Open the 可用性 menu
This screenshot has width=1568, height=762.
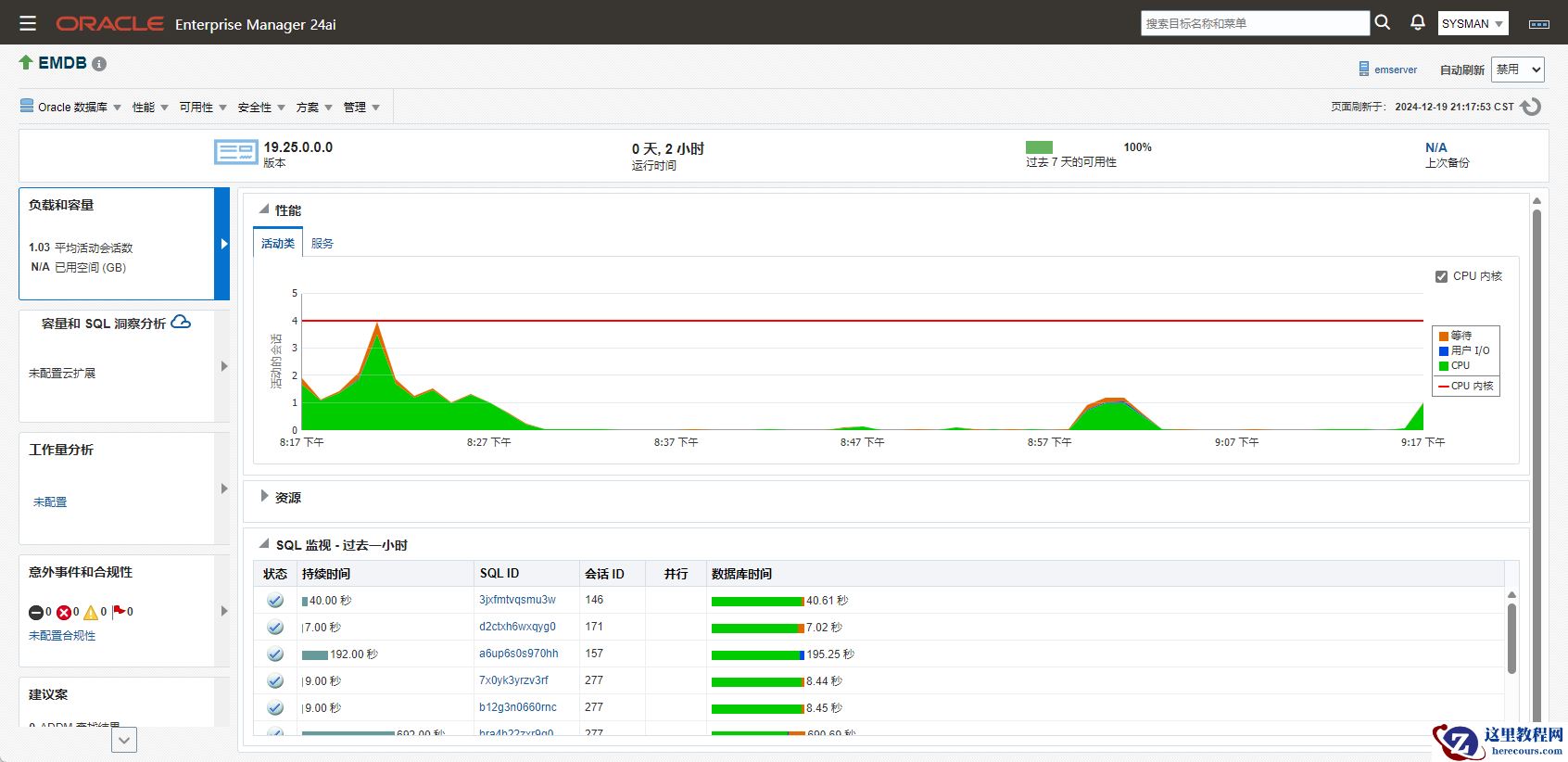pyautogui.click(x=202, y=108)
